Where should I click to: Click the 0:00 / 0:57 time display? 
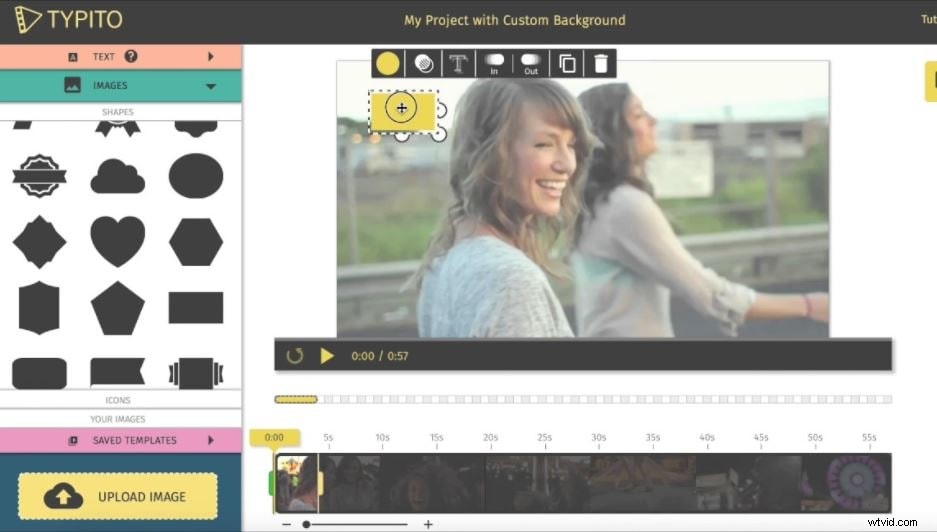(379, 356)
